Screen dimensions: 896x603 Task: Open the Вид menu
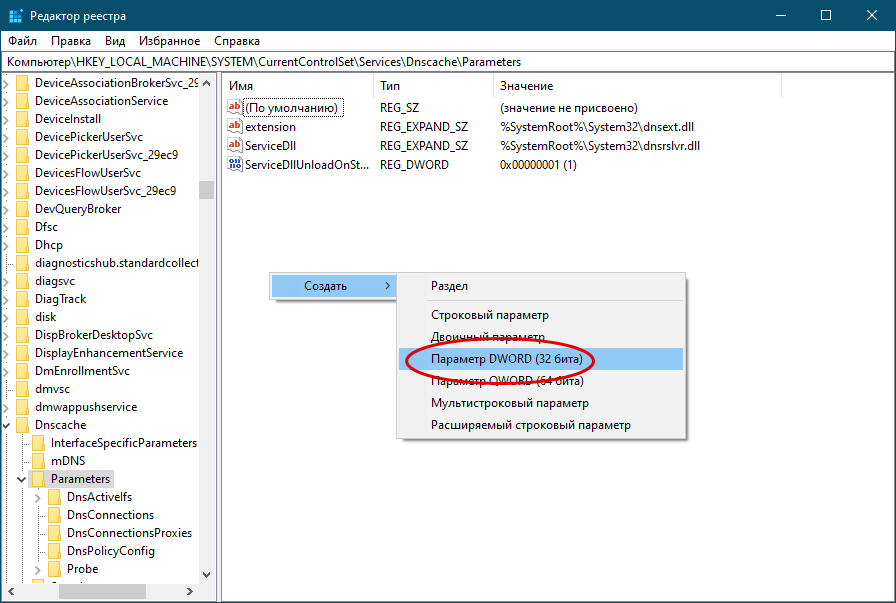115,41
